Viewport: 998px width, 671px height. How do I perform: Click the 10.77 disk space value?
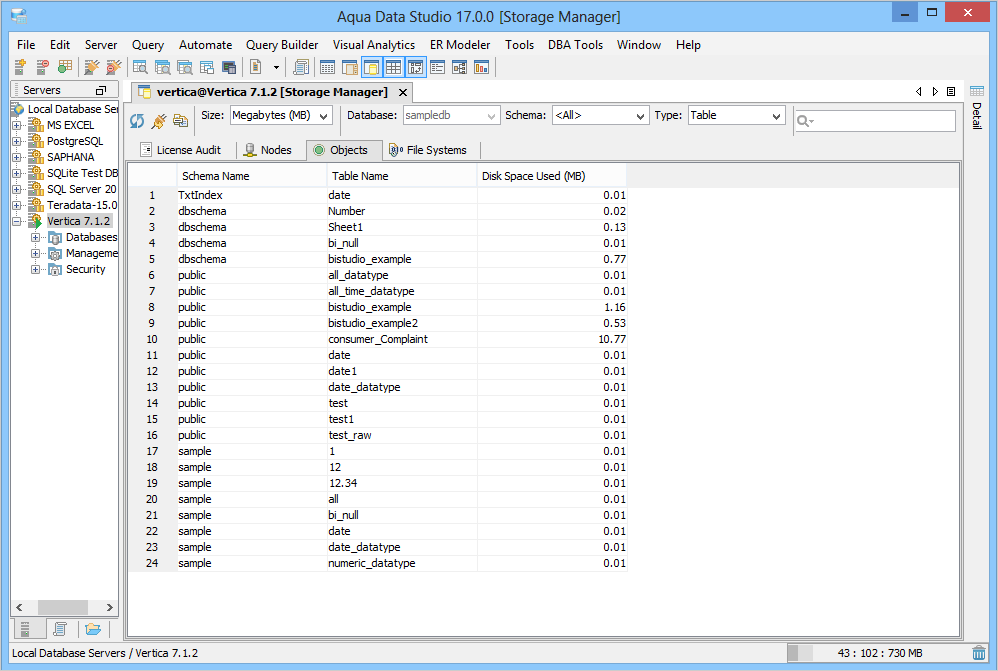click(612, 339)
